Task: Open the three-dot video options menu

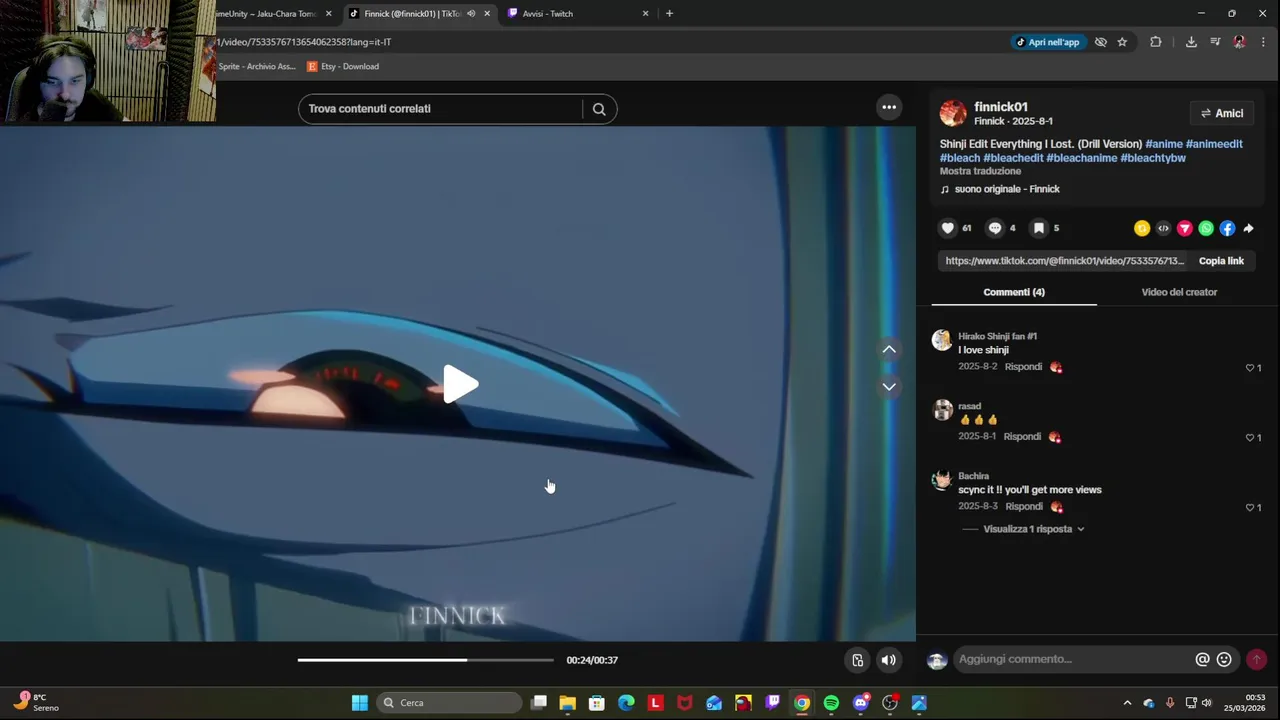Action: [x=889, y=107]
